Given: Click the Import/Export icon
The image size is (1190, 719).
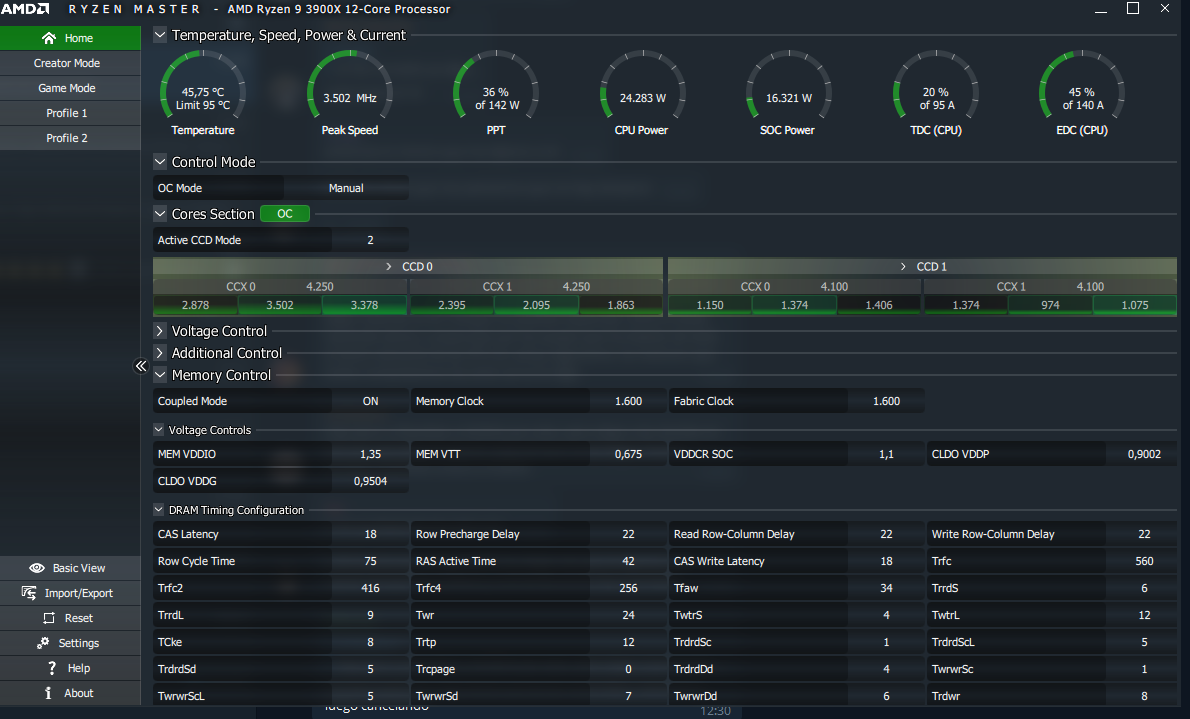Looking at the screenshot, I should [x=29, y=593].
